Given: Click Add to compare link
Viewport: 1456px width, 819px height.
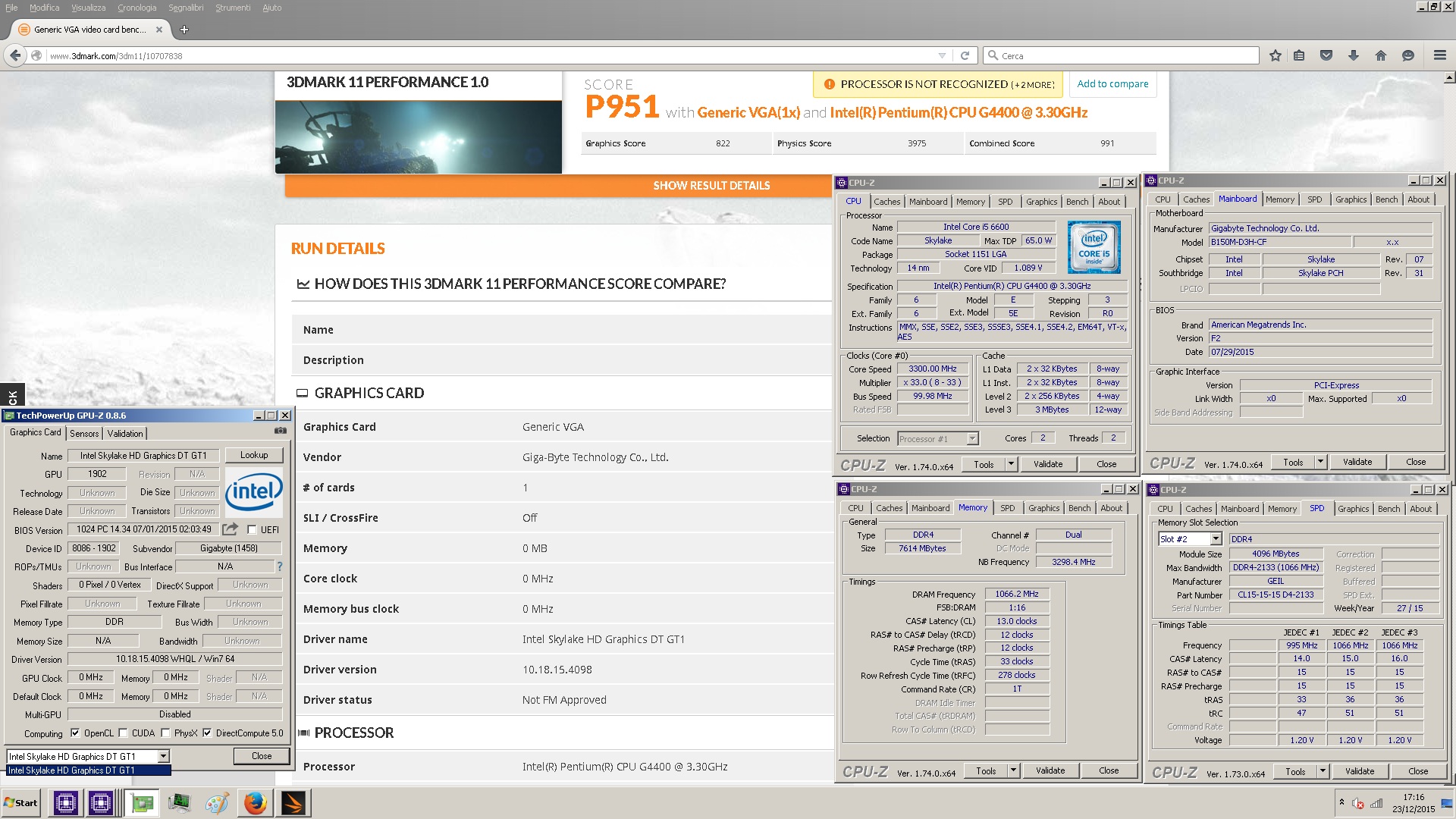Looking at the screenshot, I should click(1112, 84).
